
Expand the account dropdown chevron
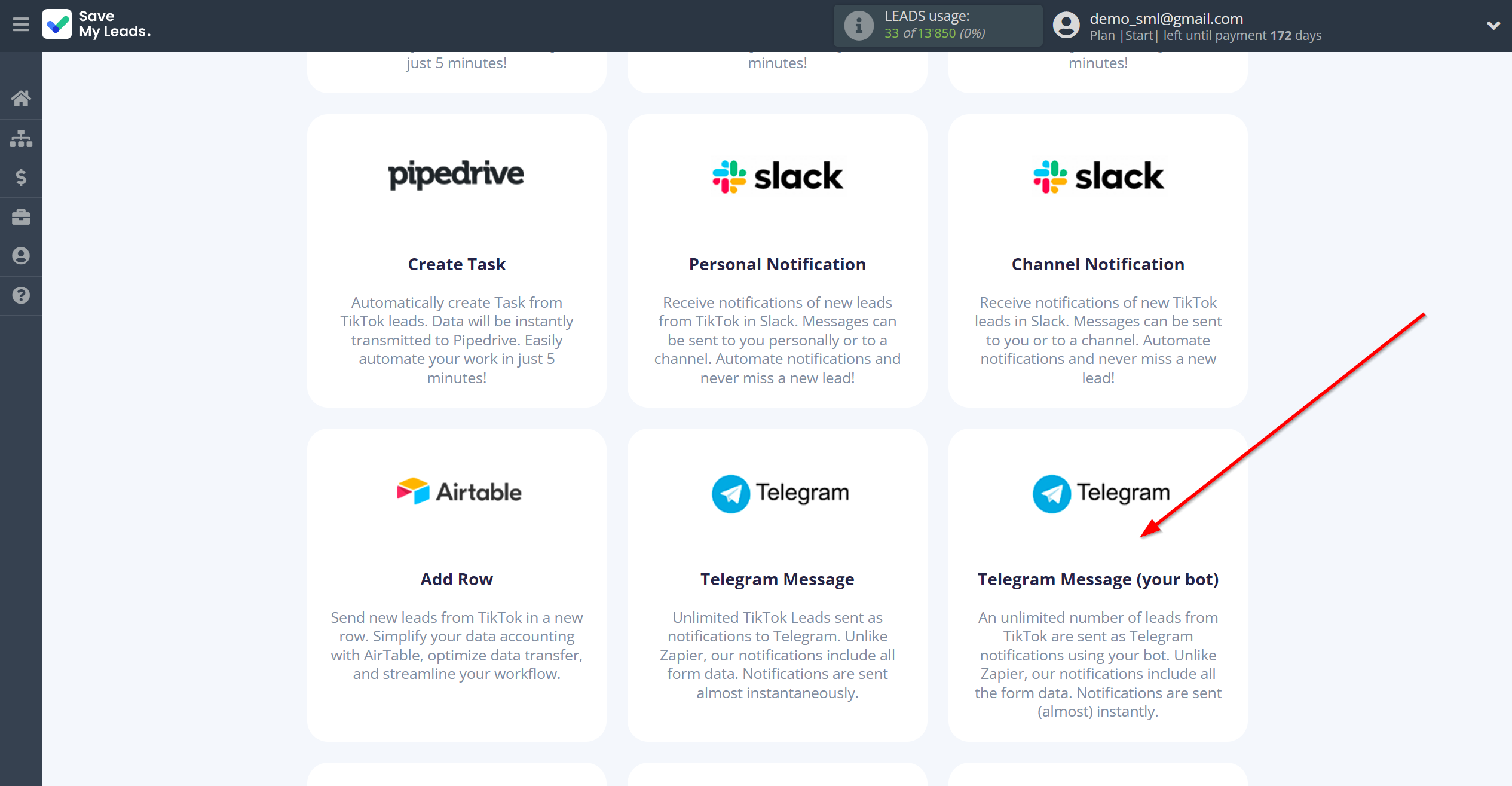[x=1493, y=25]
